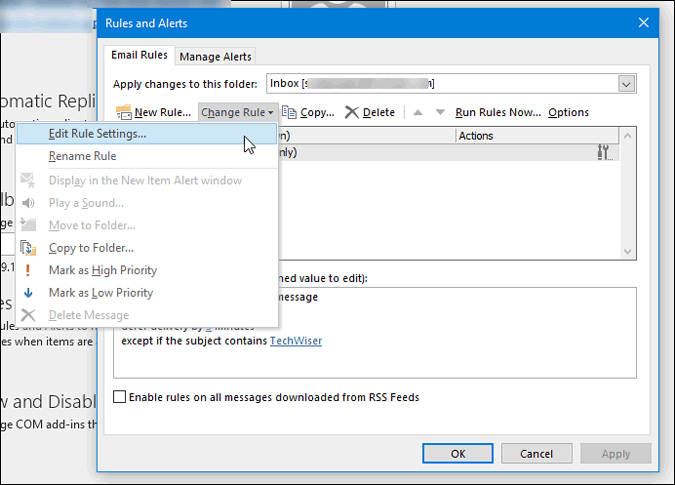Open the Apply changes folder dropdown
The width and height of the screenshot is (675, 485).
pos(626,84)
